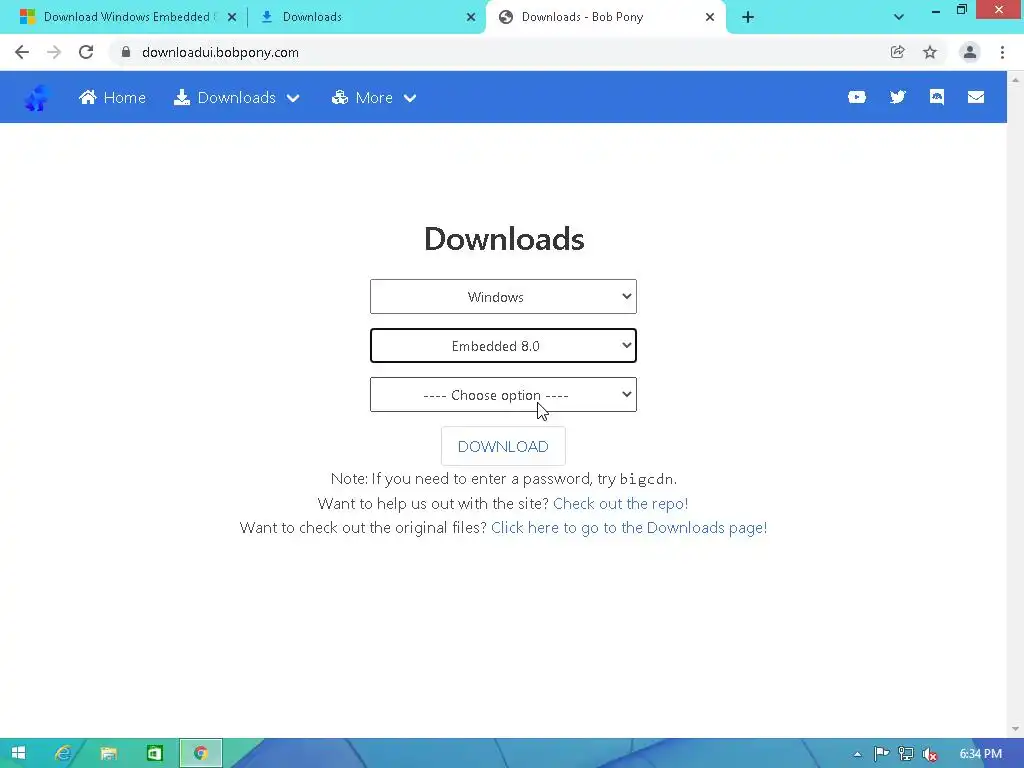Image resolution: width=1024 pixels, height=768 pixels.
Task: Expand the Downloads menu chevron
Action: [293, 98]
